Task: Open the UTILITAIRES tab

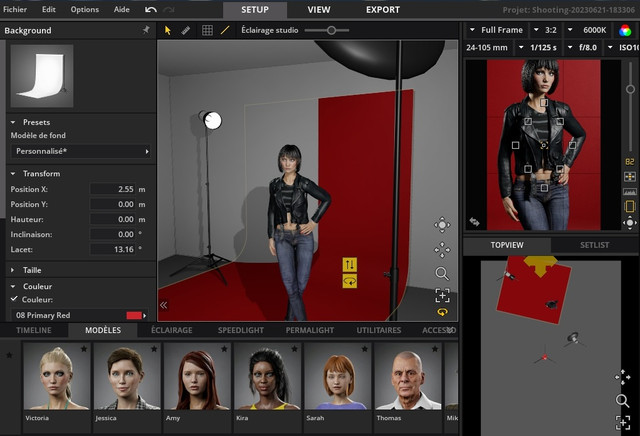Action: 378,330
